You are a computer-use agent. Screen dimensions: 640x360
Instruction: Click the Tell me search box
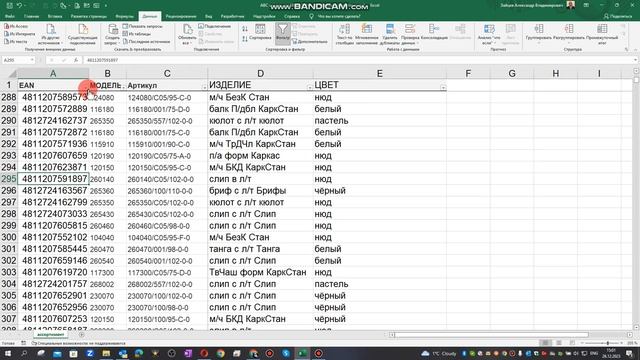coord(335,16)
